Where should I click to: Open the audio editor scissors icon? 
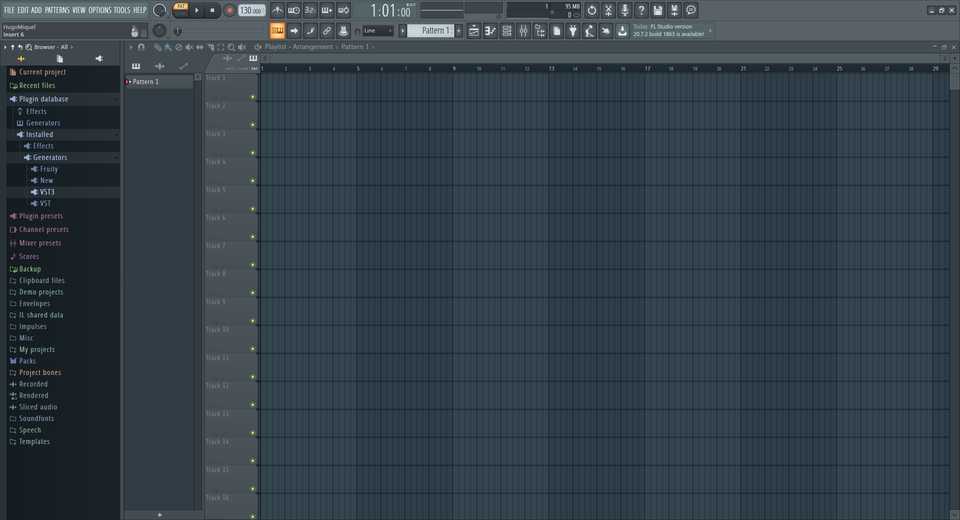click(x=608, y=10)
